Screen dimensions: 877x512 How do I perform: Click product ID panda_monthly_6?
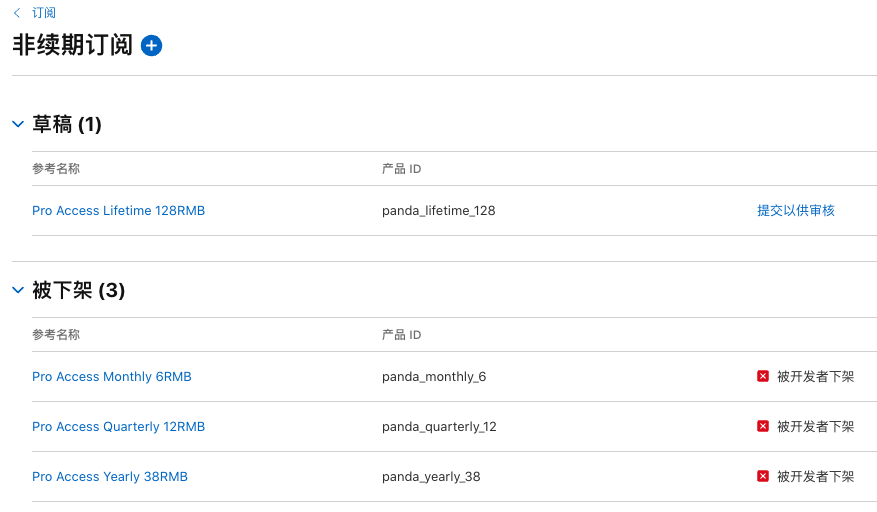pyautogui.click(x=434, y=376)
